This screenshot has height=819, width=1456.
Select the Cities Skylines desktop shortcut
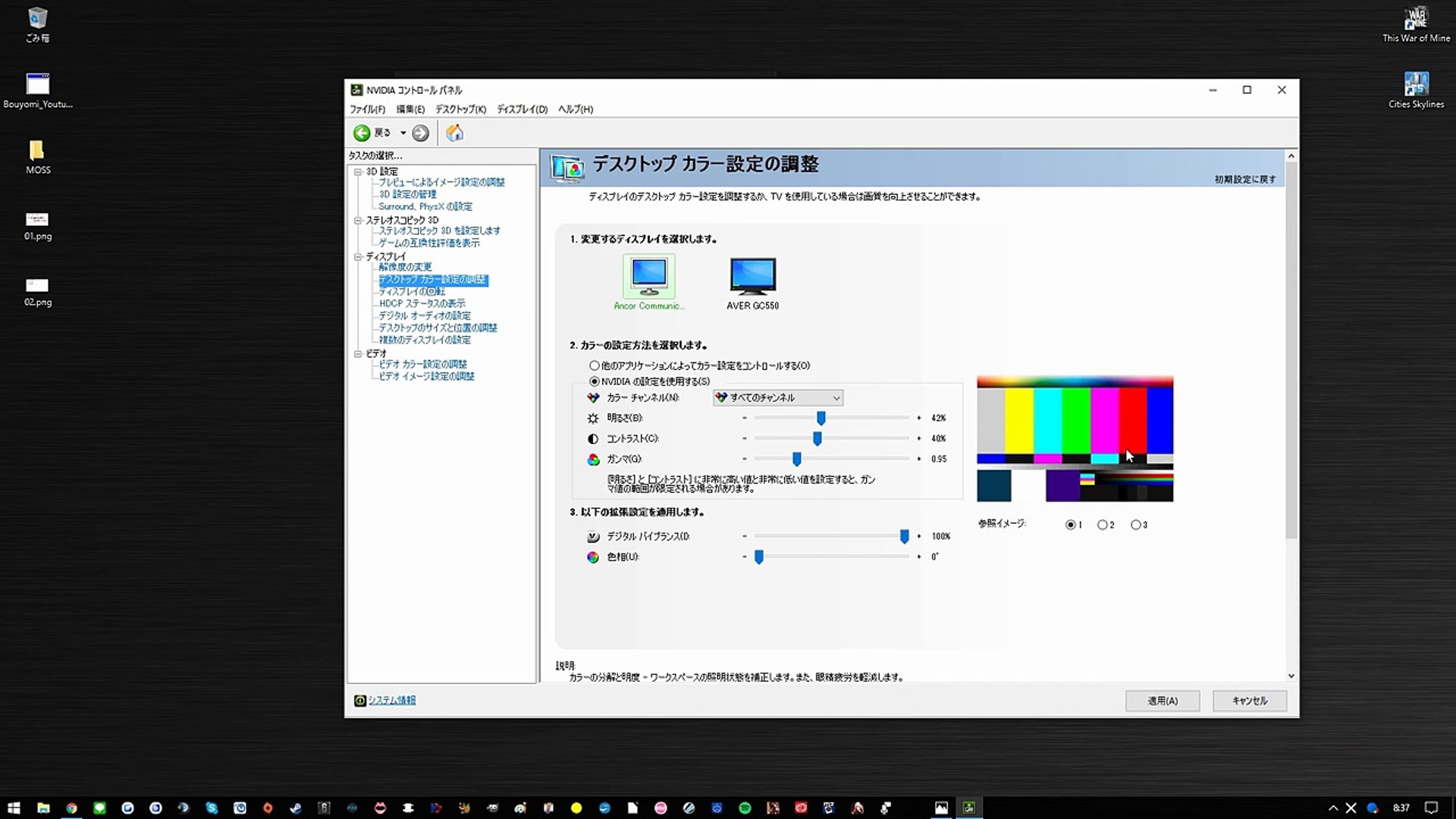click(1416, 90)
